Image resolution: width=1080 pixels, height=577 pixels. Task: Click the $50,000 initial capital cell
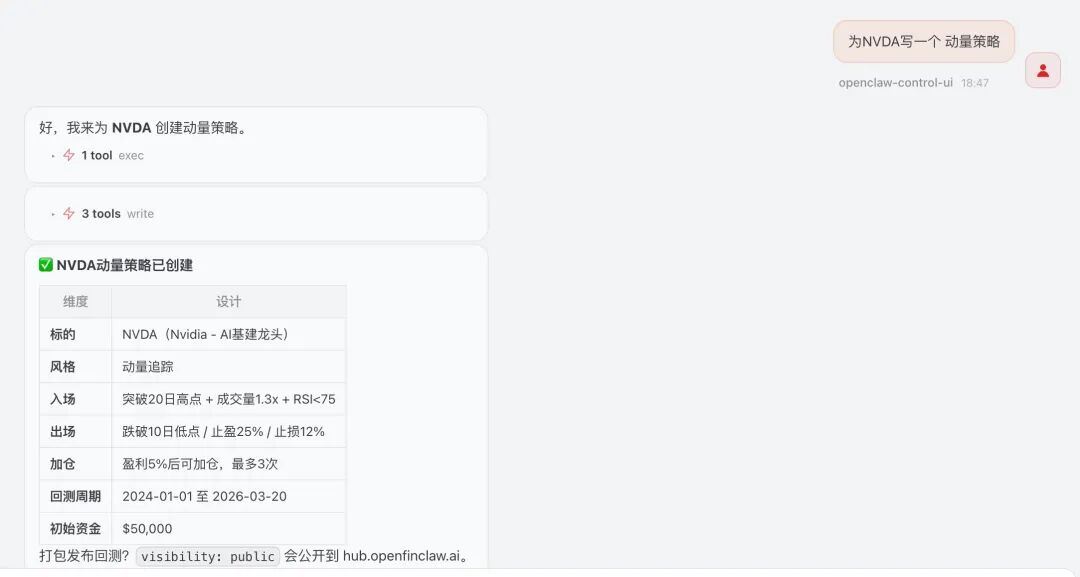pyautogui.click(x=147, y=528)
